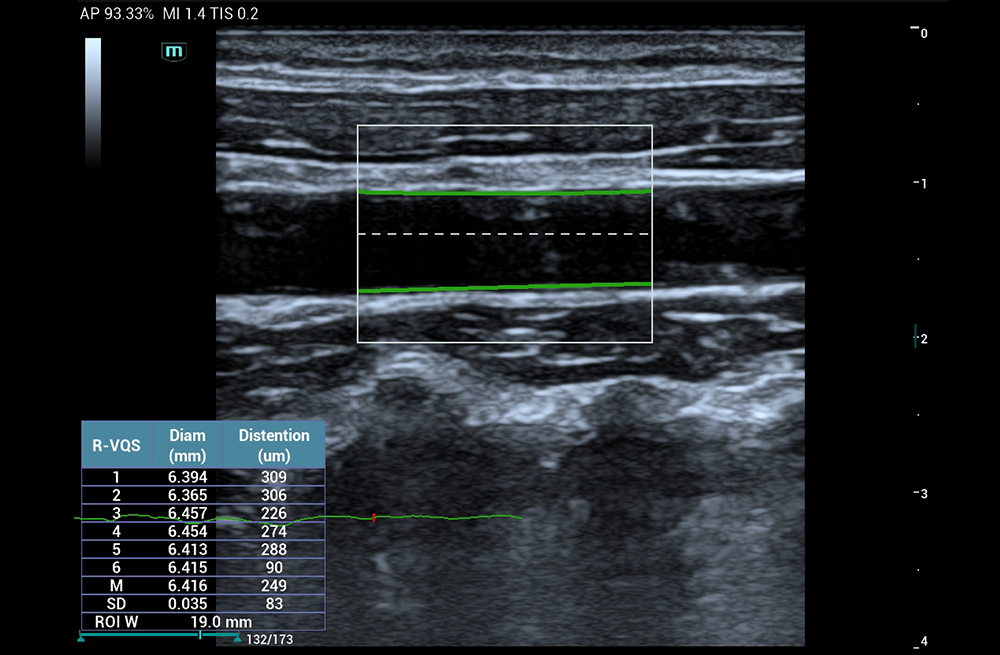Select measurement row 6 with distention 90
The width and height of the screenshot is (1000, 655).
click(273, 567)
